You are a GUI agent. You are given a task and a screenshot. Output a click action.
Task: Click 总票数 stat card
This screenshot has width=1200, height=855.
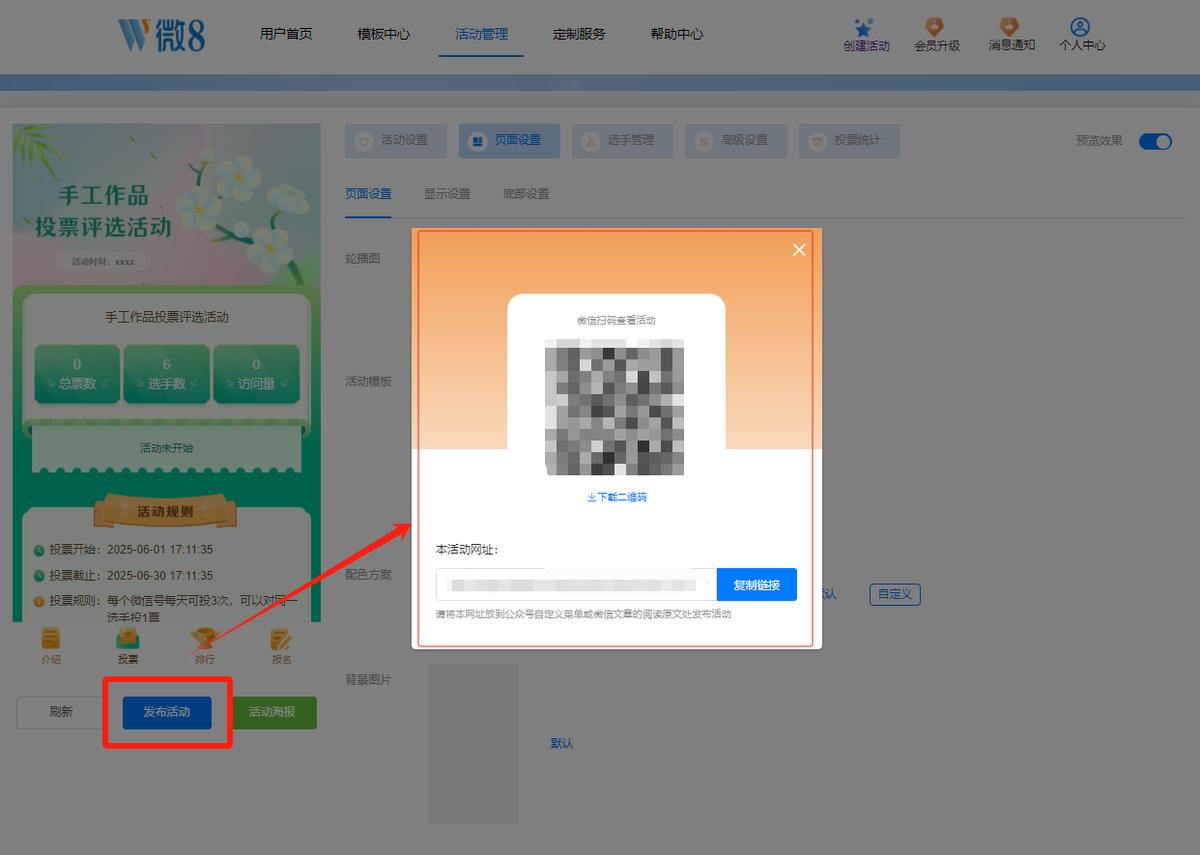(77, 374)
